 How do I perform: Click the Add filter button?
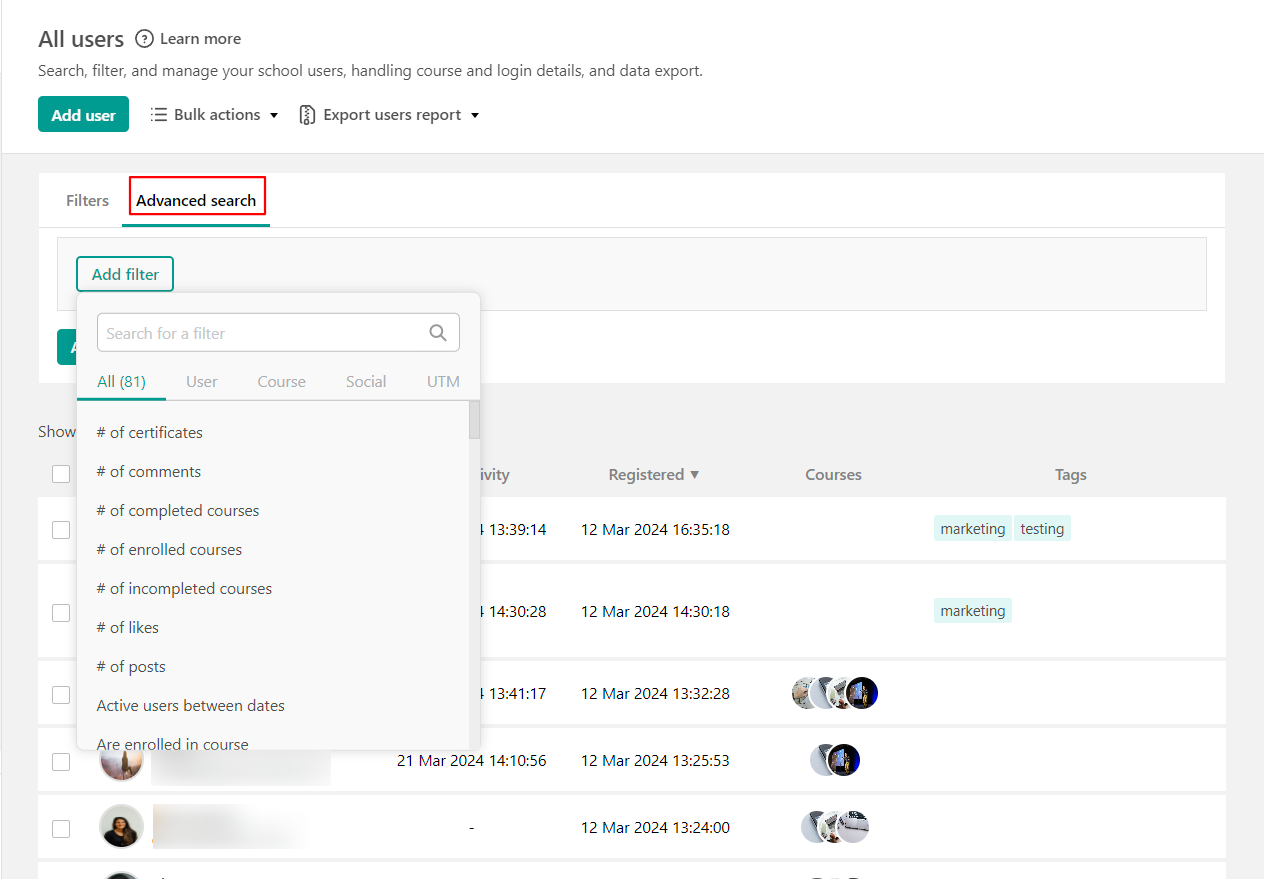[124, 273]
